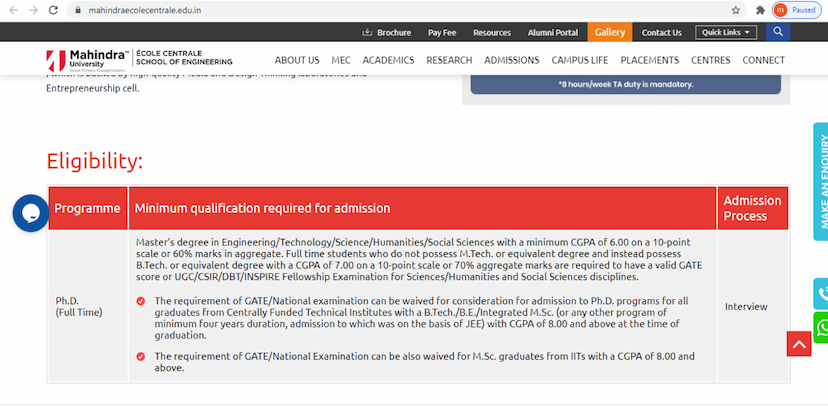Open the ABOUT US menu
The height and width of the screenshot is (406, 828).
(x=297, y=60)
